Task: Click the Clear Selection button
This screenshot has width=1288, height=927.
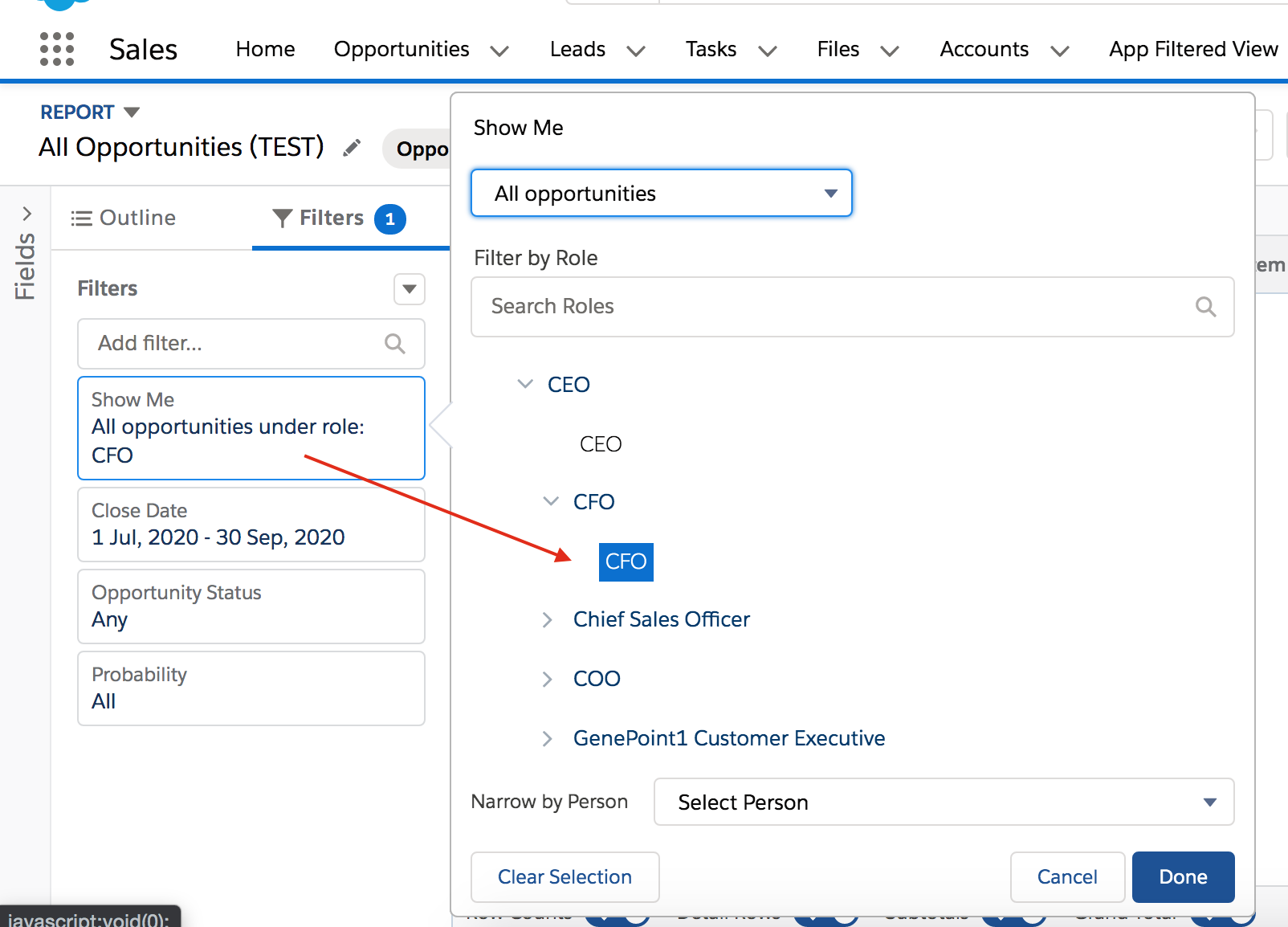Action: click(565, 877)
